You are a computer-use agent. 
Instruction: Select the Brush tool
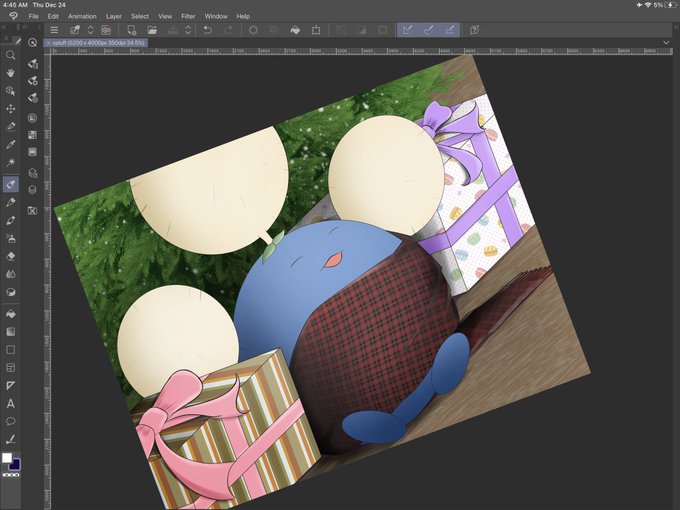11,220
